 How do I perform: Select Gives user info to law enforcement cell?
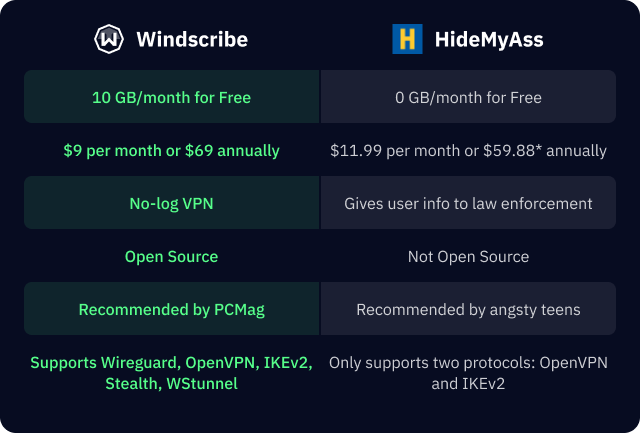pyautogui.click(x=468, y=203)
